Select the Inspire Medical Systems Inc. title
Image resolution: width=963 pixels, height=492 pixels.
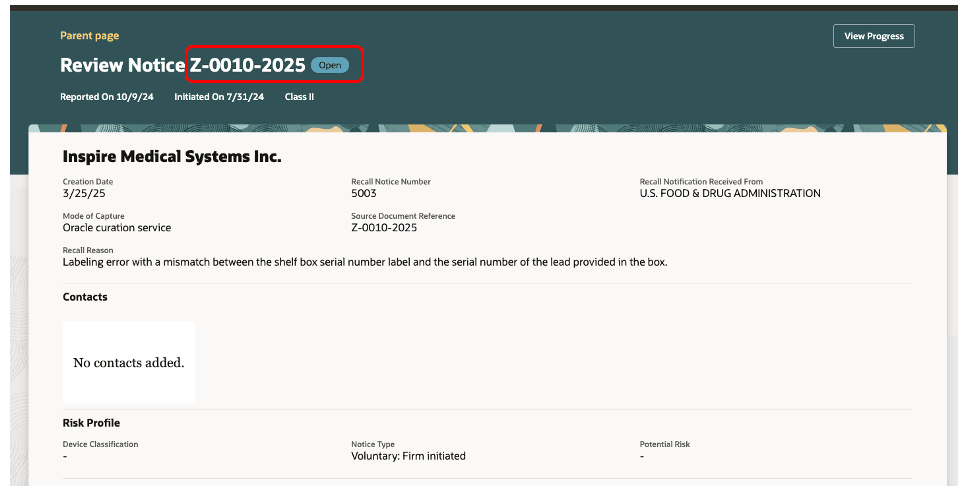(x=172, y=157)
